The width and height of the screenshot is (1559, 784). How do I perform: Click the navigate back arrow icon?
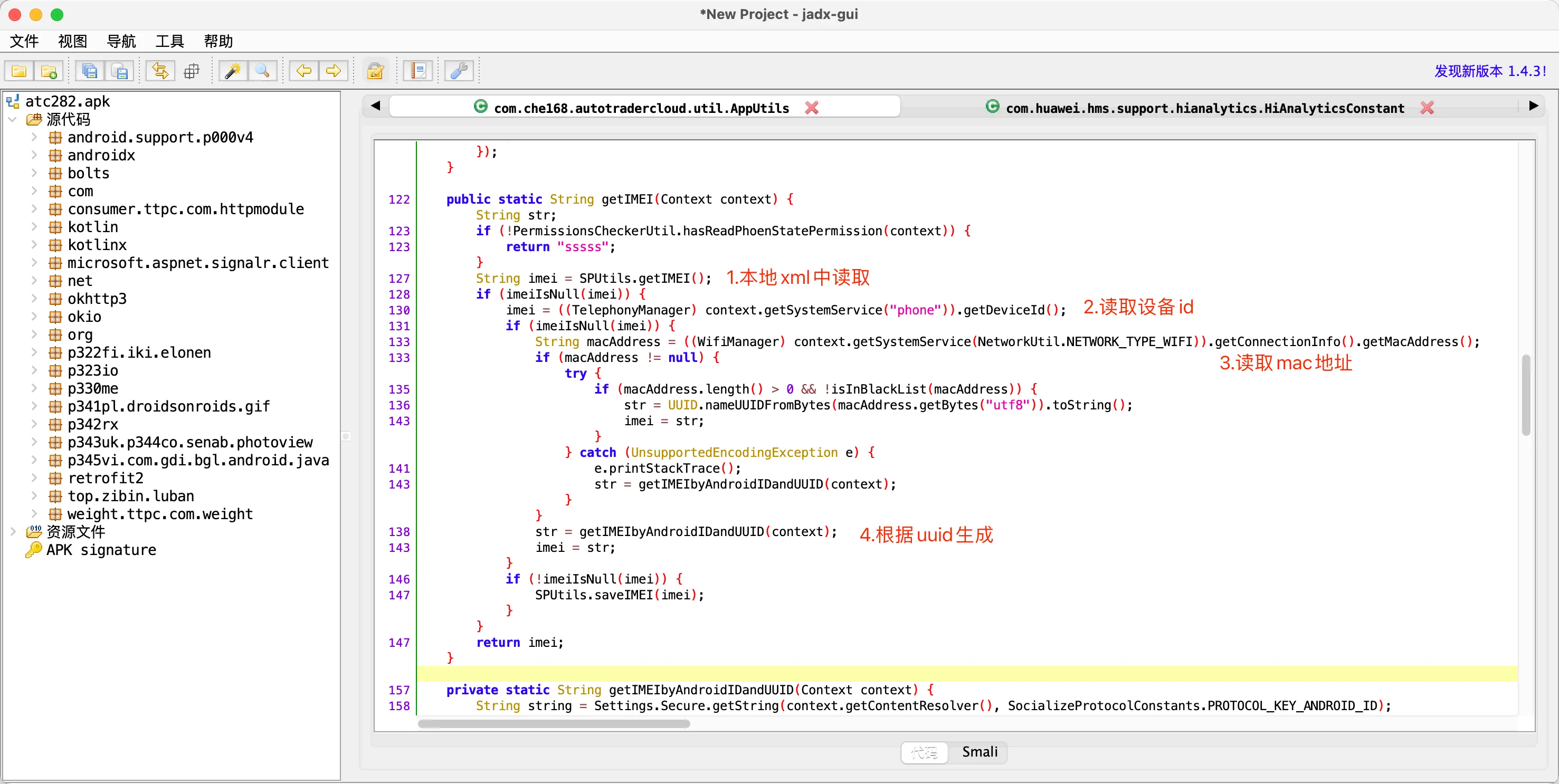coord(304,71)
